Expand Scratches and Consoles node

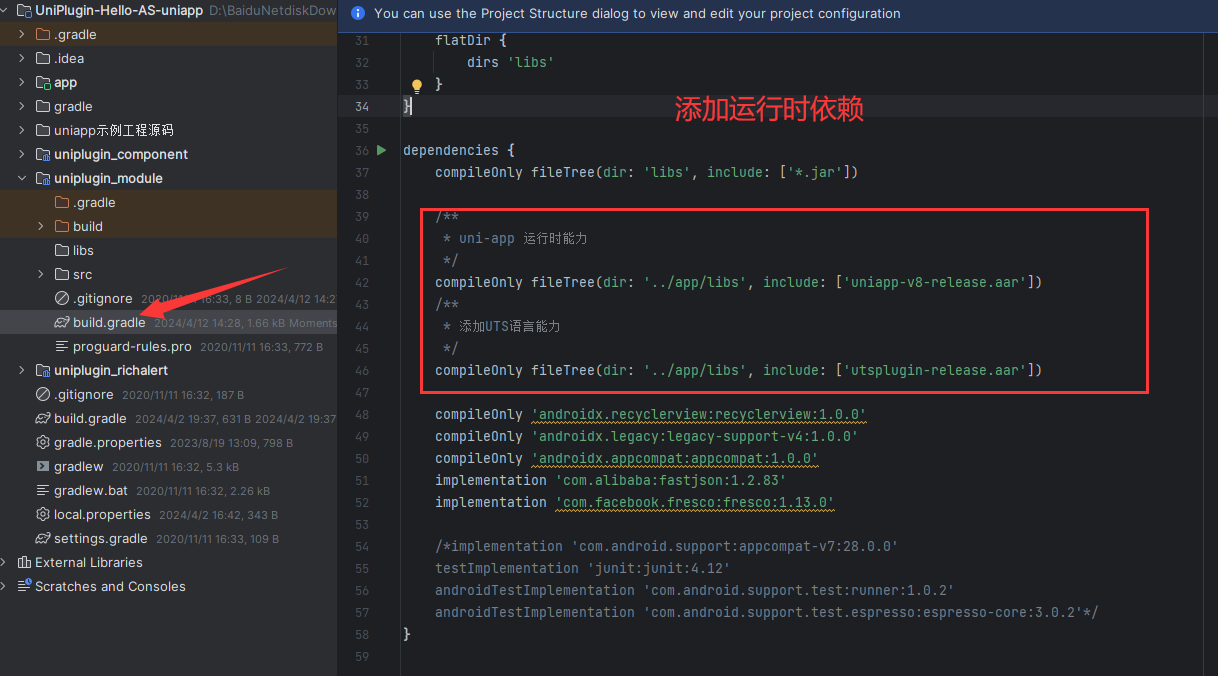[4, 586]
